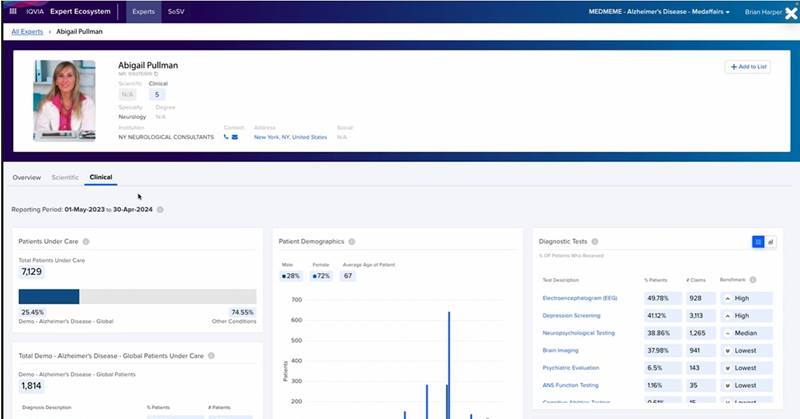Open the app grid menu icon
This screenshot has height=419, width=800.
(13, 11)
